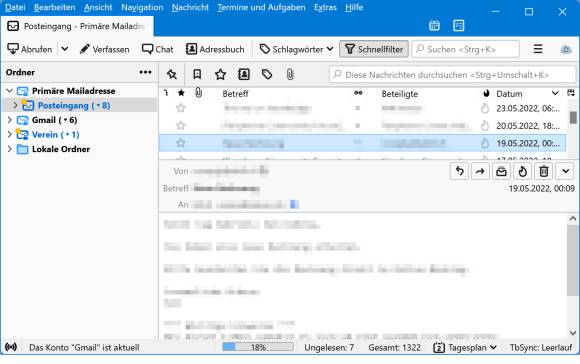Viewport: 580px width, 364px height.
Task: Expand the Gmail account
Action: click(10, 120)
